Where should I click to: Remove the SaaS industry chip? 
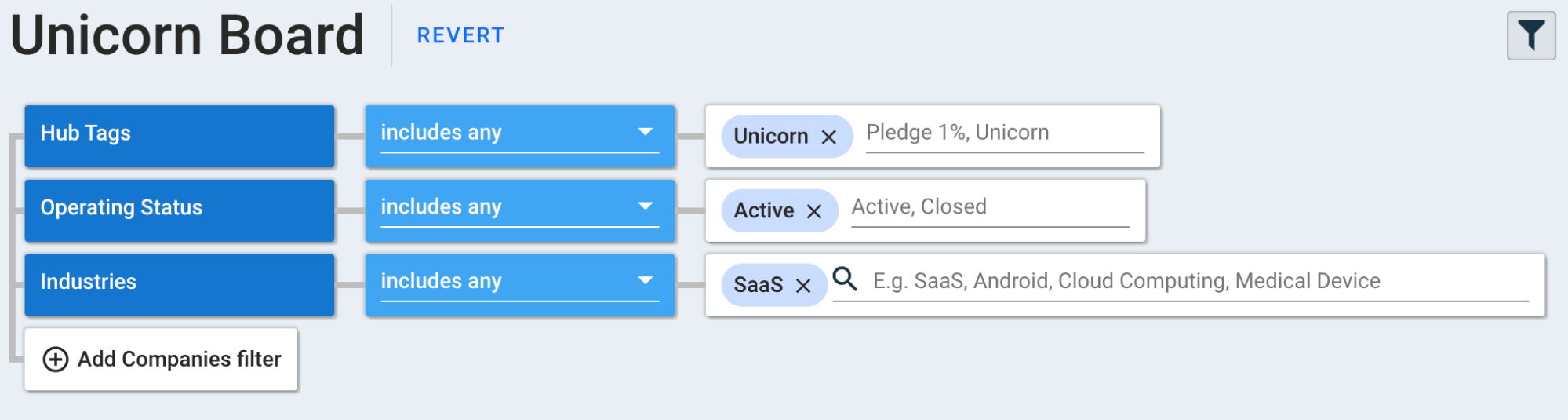click(803, 285)
